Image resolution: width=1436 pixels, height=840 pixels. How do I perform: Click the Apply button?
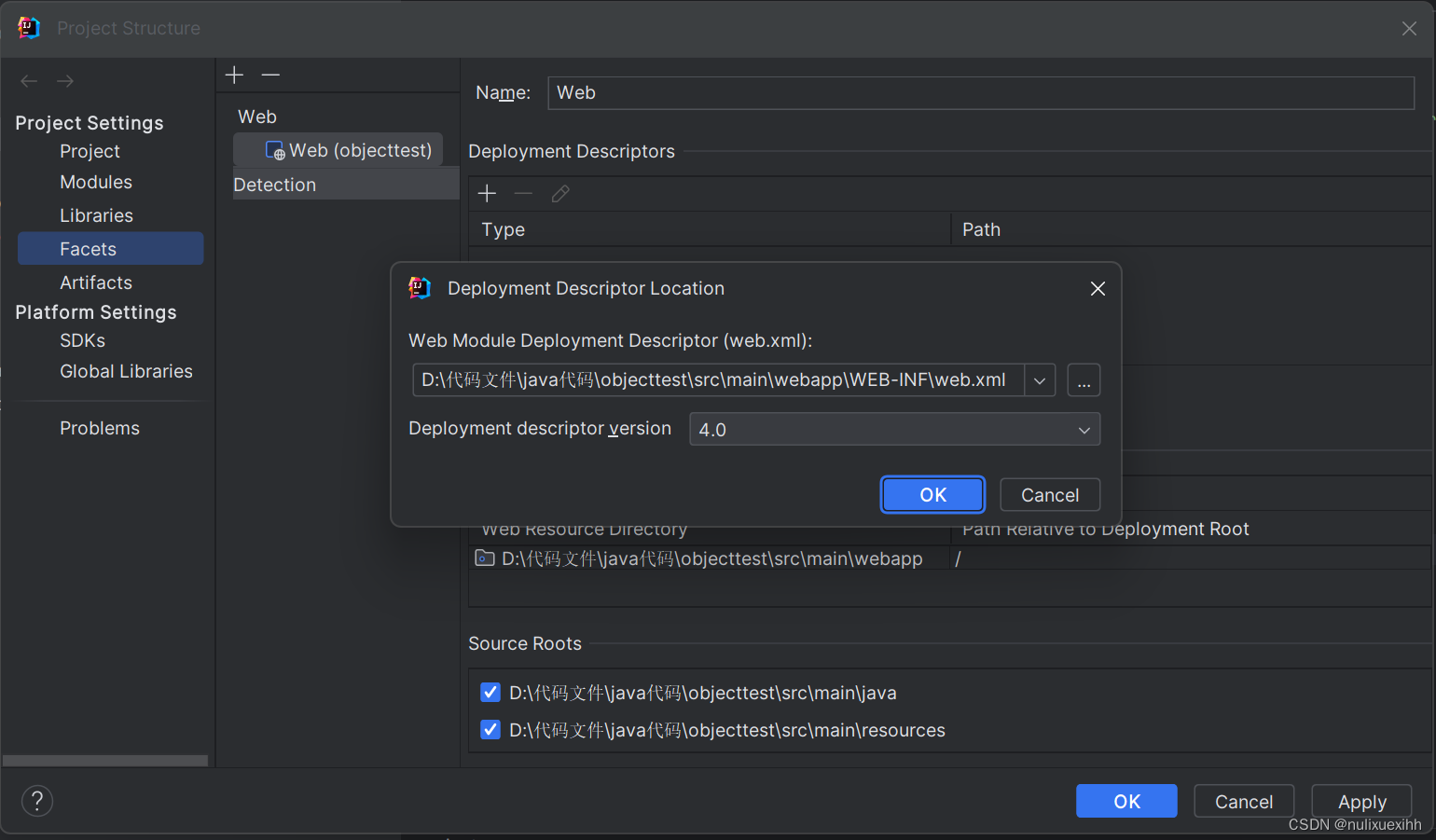point(1361,801)
